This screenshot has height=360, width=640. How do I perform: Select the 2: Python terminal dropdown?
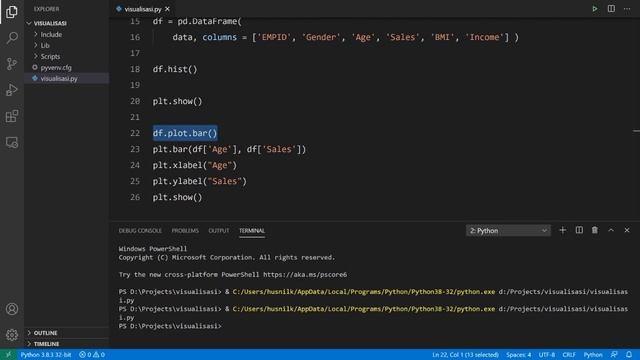508,231
